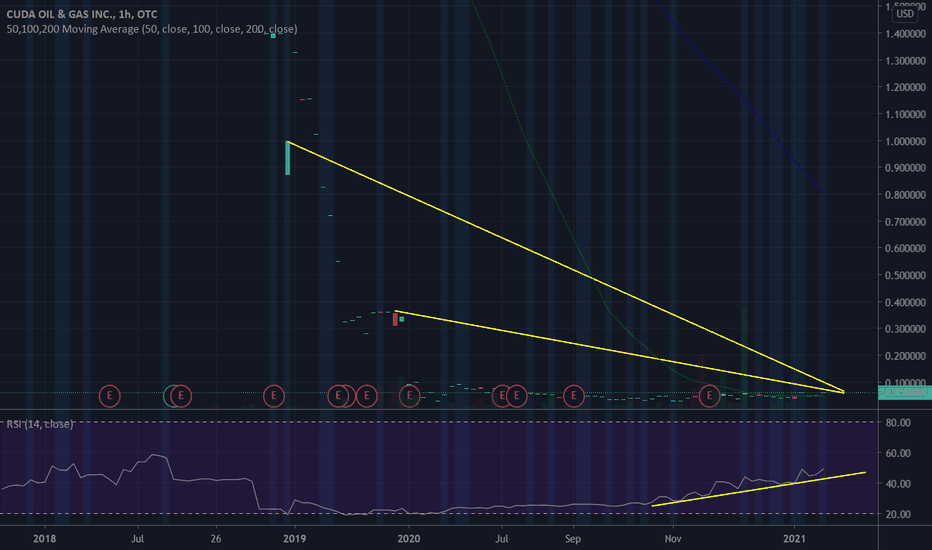Select the yellow trendline starting at 1.000000
Image resolution: width=932 pixels, height=550 pixels.
565,266
